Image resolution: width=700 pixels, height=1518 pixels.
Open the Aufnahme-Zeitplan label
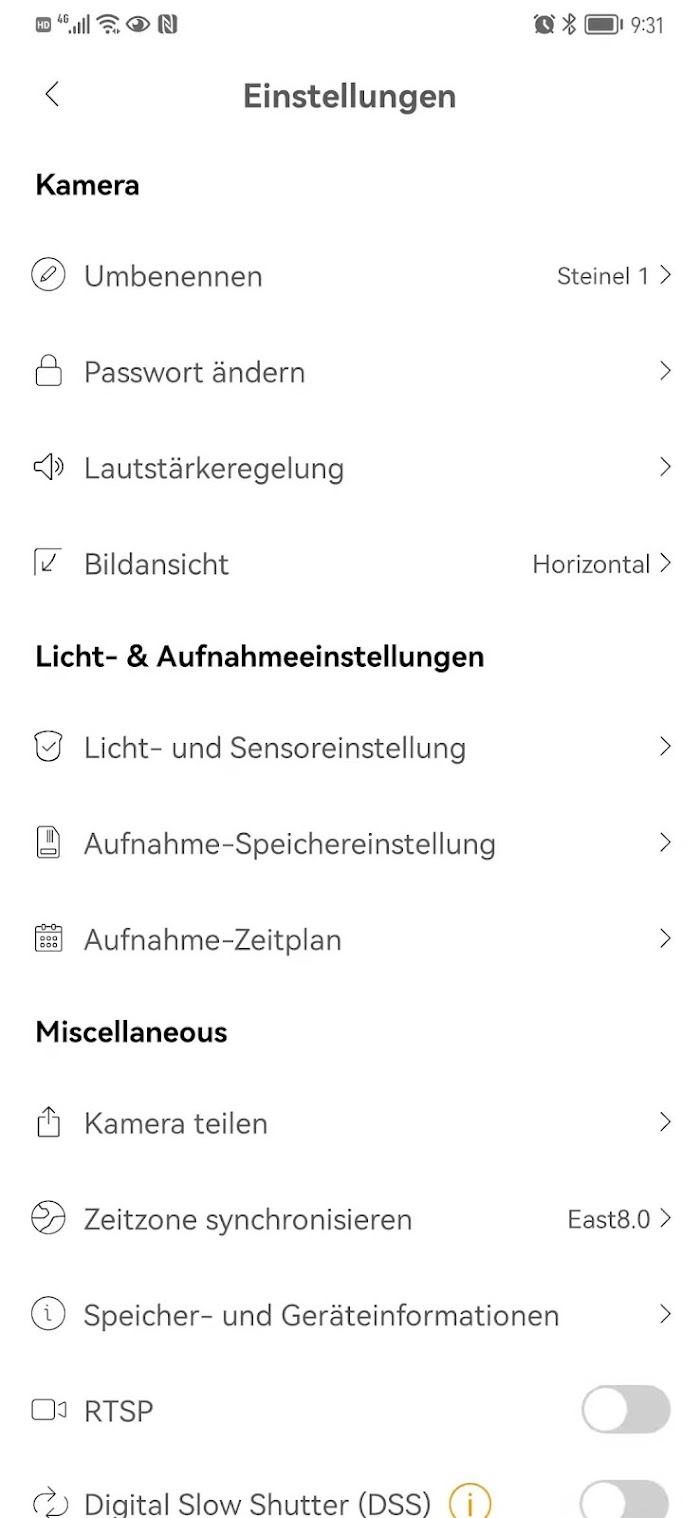coord(213,940)
